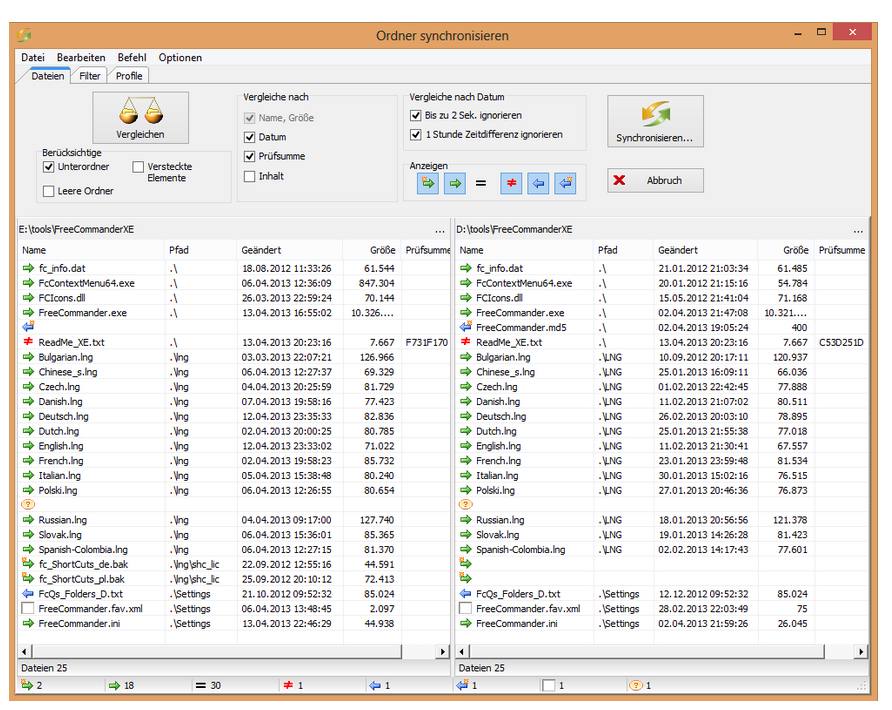Toggle the equals sign filter in Anzeigen
Image resolution: width=892 pixels, height=710 pixels.
(x=481, y=183)
